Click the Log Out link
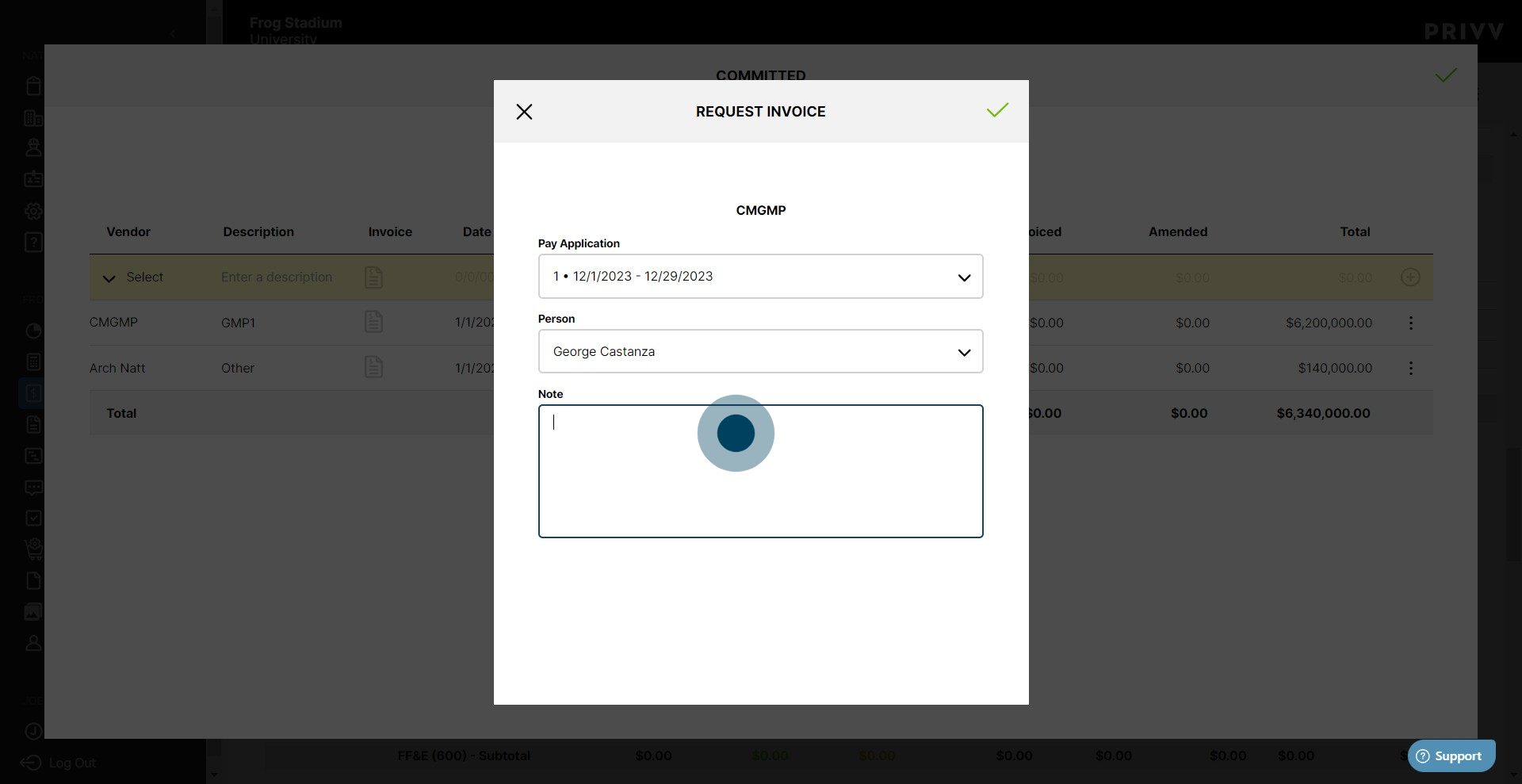This screenshot has width=1522, height=784. click(58, 763)
